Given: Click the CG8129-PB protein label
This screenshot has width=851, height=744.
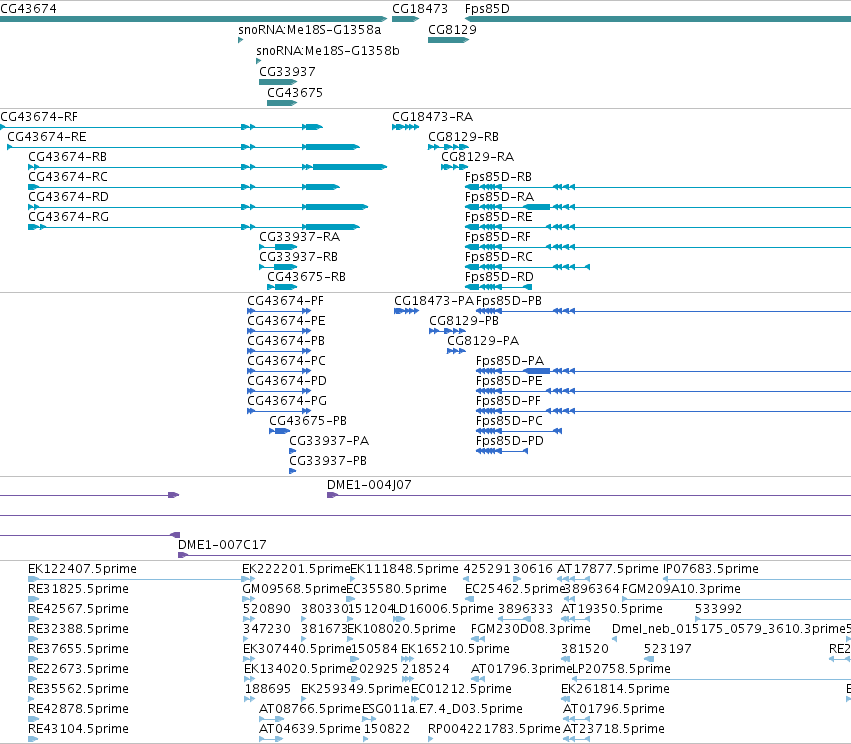Looking at the screenshot, I should tap(464, 321).
